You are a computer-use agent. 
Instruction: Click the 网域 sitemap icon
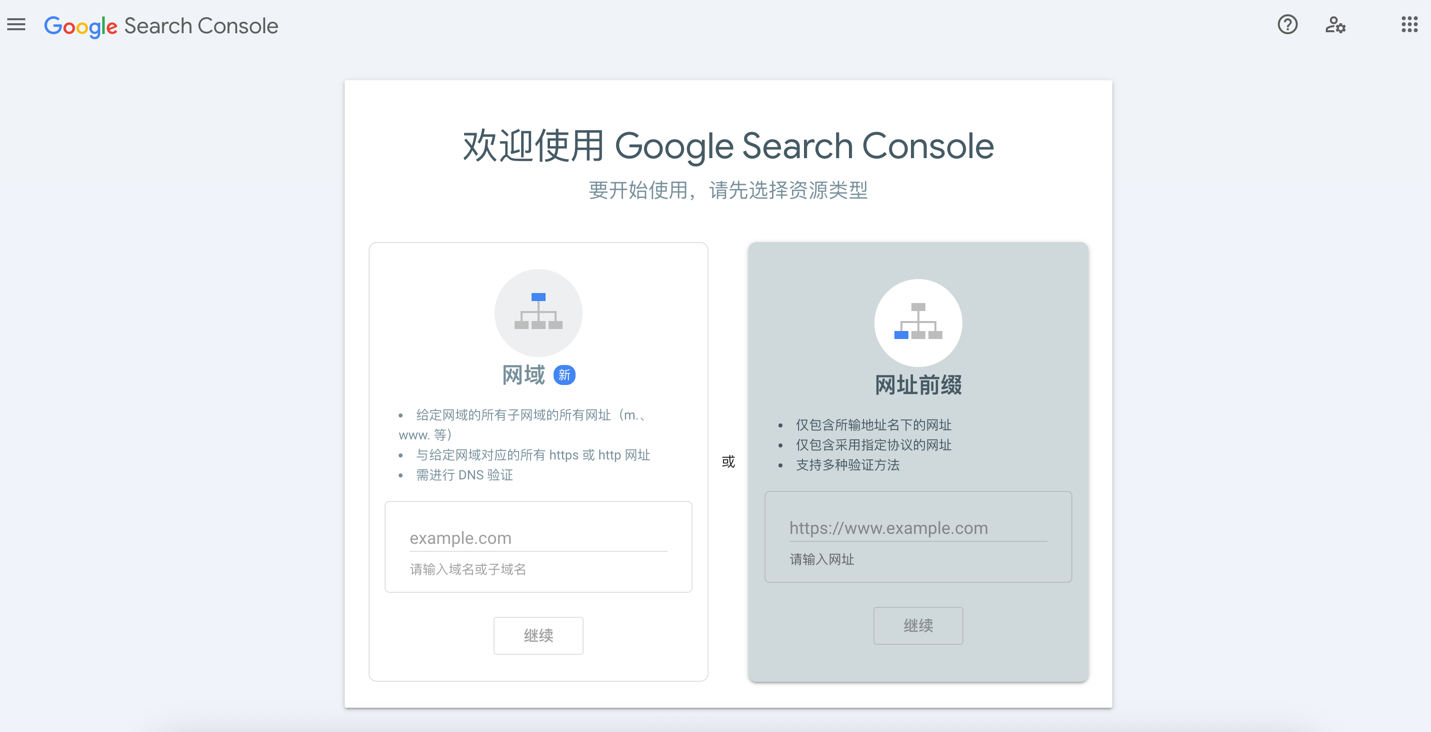(x=538, y=312)
